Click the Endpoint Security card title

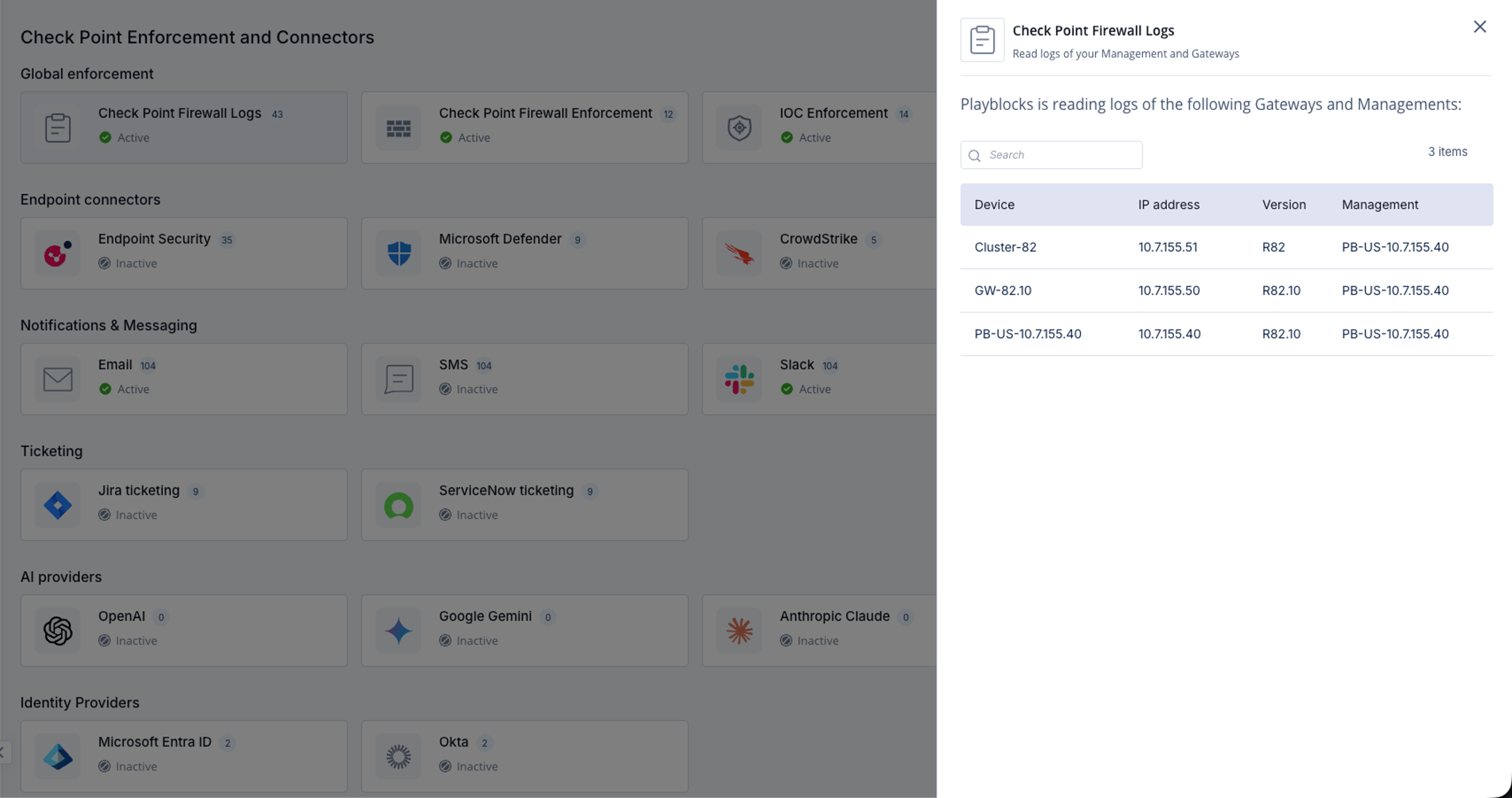pyautogui.click(x=154, y=239)
